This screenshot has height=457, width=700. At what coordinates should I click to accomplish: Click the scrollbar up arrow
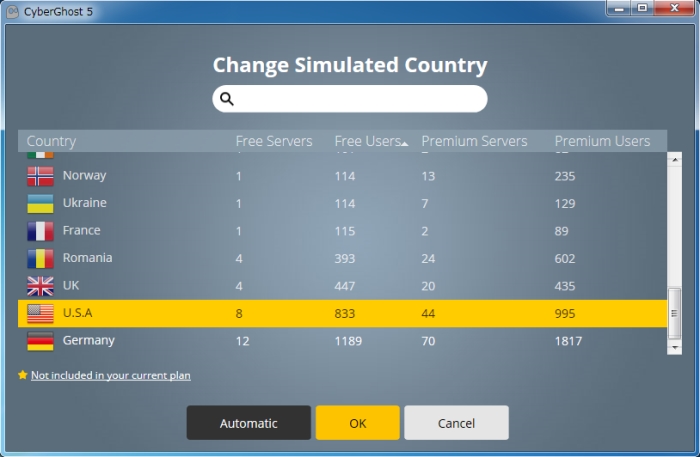(x=675, y=159)
